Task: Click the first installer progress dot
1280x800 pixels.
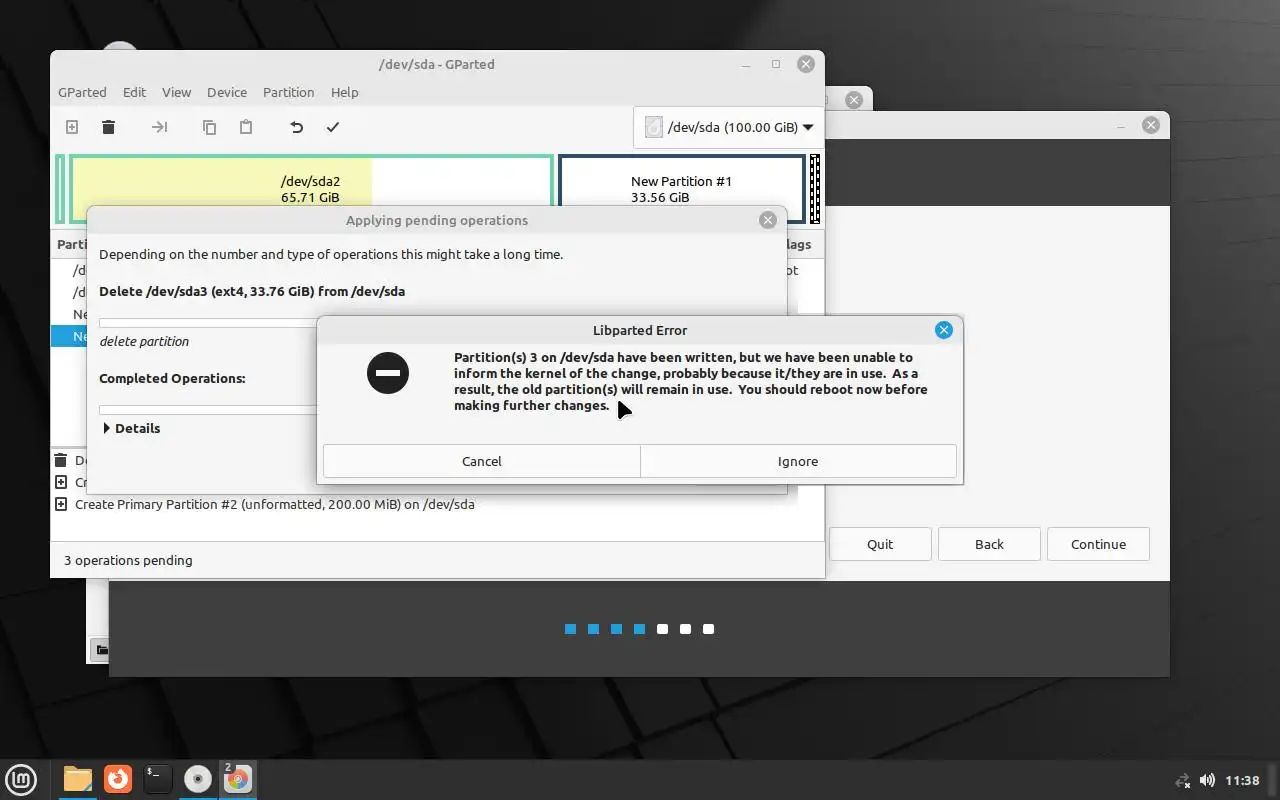Action: coord(570,629)
